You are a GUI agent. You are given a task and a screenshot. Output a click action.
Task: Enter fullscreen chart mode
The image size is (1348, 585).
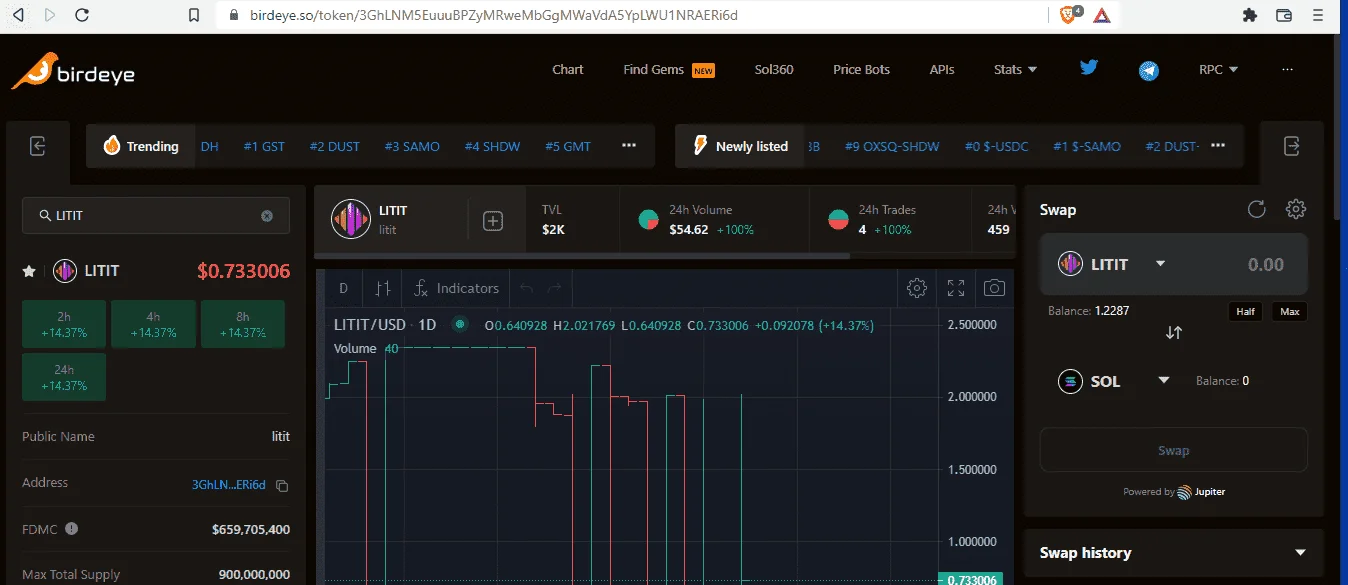coord(956,288)
